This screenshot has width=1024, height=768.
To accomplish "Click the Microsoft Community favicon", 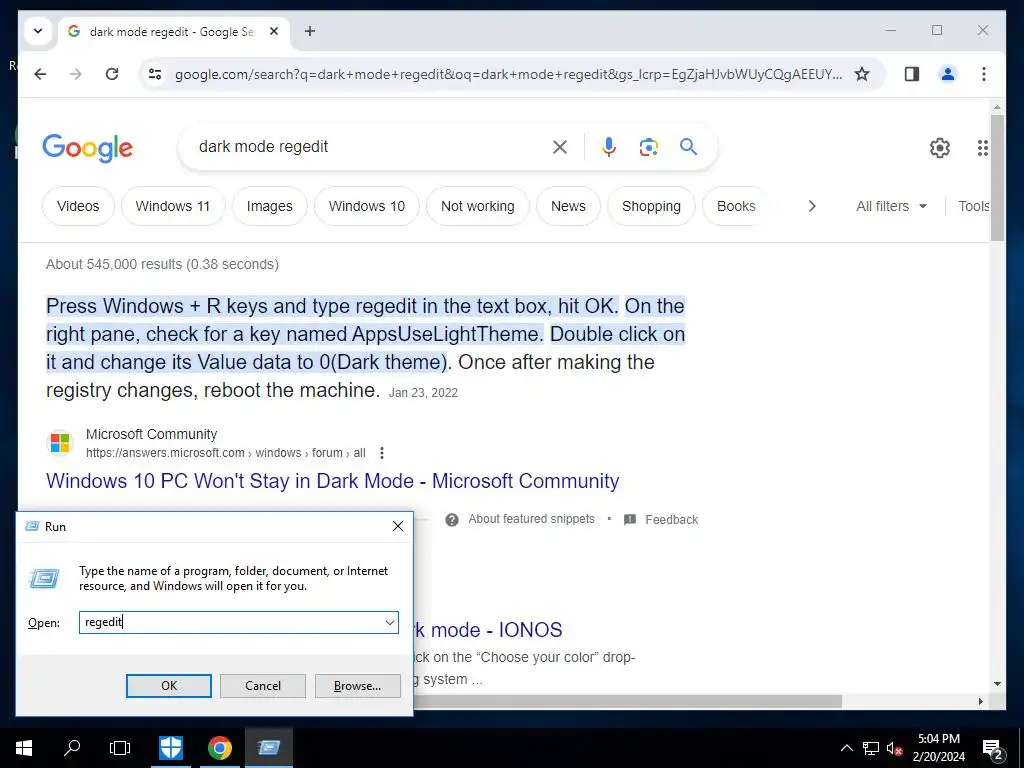I will (60, 443).
